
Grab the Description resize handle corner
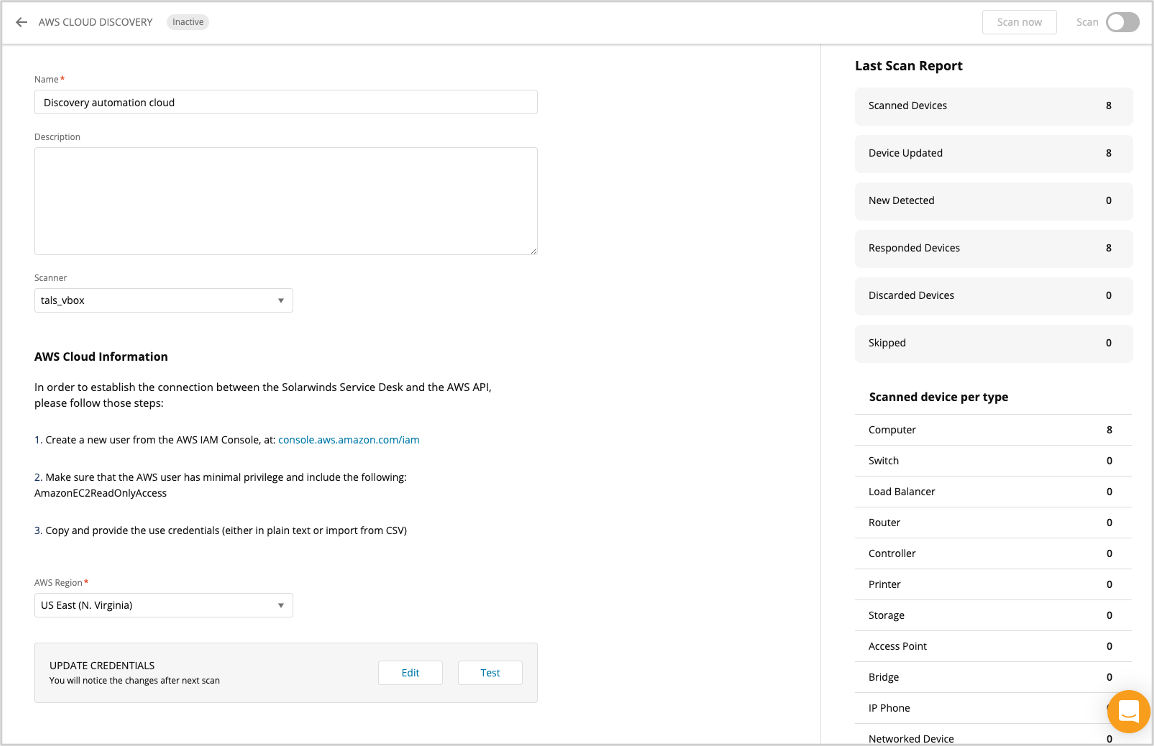[534, 251]
